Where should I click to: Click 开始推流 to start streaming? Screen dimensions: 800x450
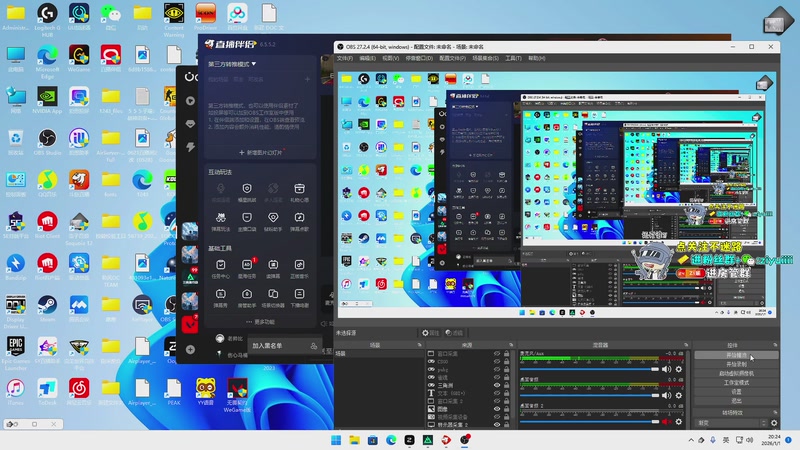coord(736,355)
